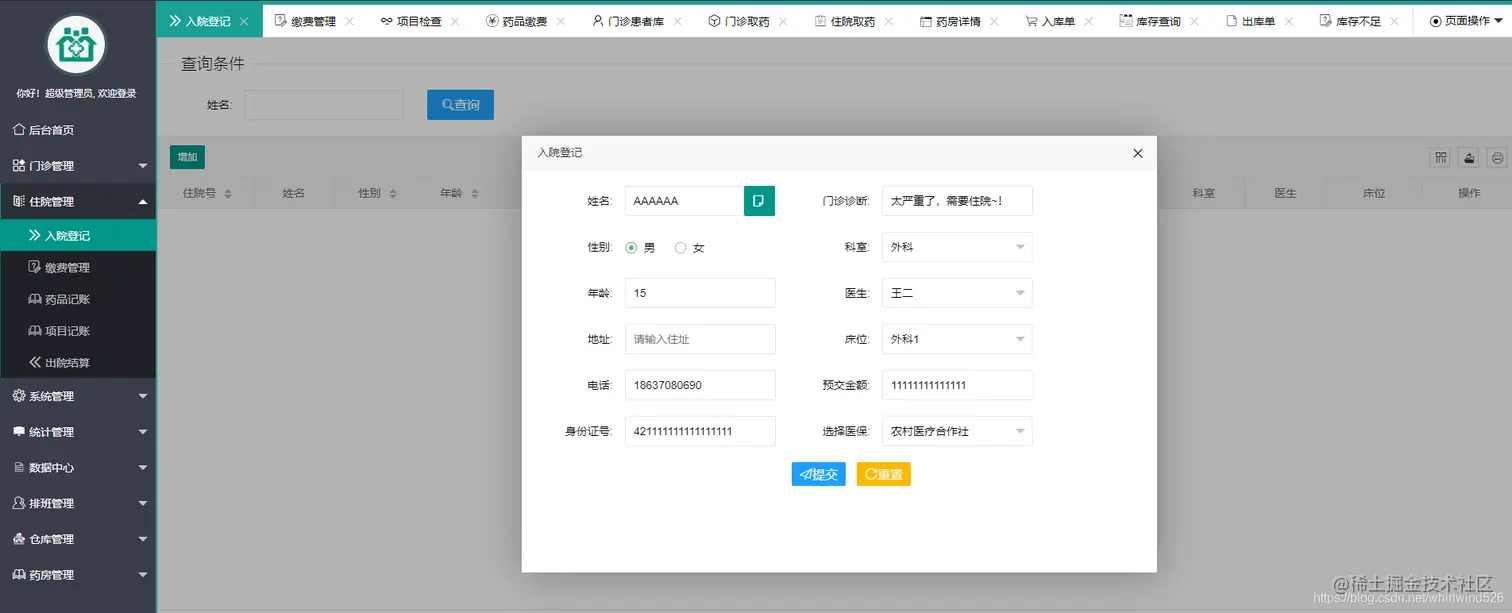Expand the 统计管理 sidebar menu
Screen dimensions: 1512x613
click(x=78, y=432)
